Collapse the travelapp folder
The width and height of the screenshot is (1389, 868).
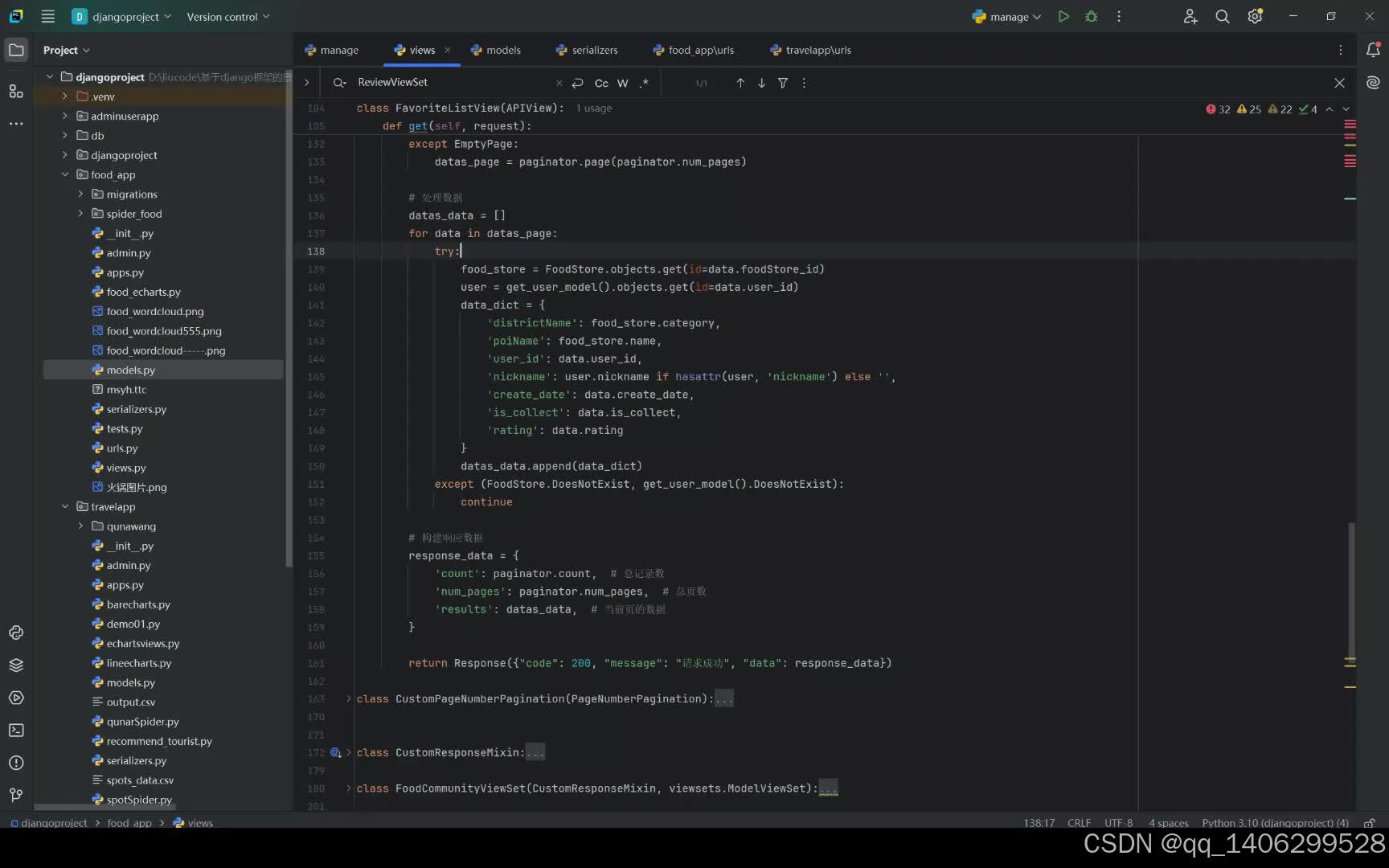[x=65, y=506]
